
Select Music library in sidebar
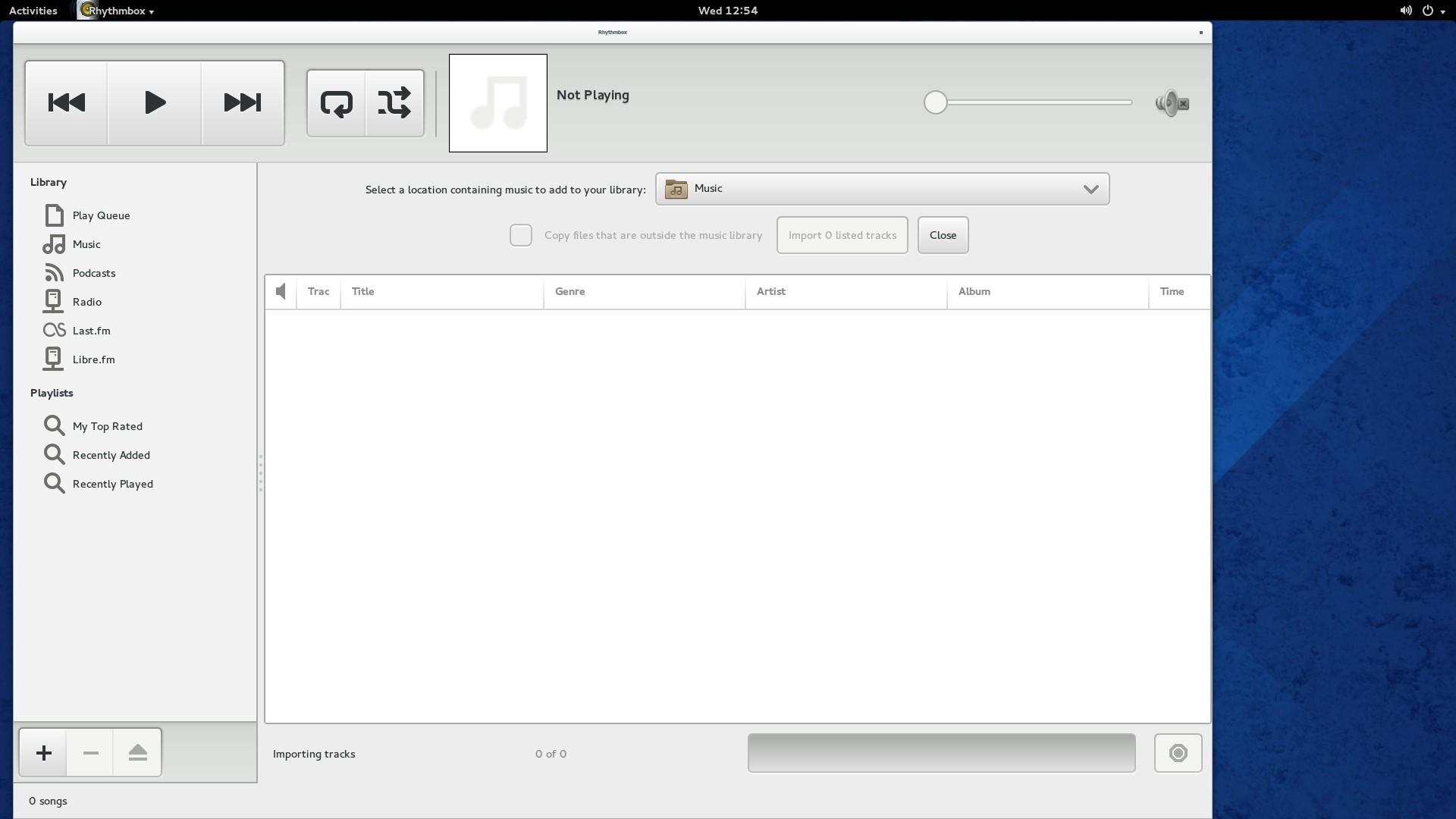pyautogui.click(x=135, y=244)
